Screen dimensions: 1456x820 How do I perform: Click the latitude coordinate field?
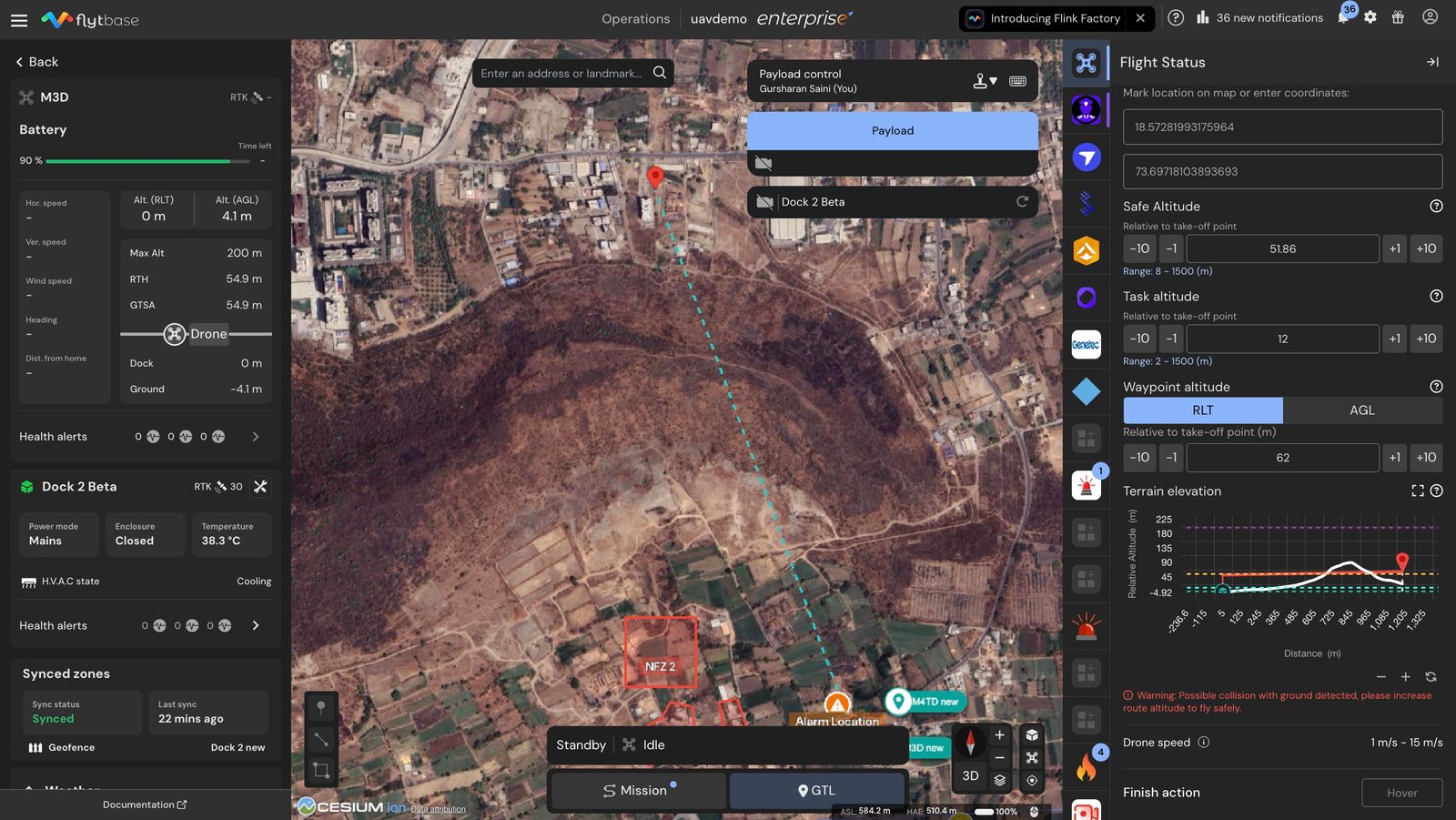coord(1282,127)
